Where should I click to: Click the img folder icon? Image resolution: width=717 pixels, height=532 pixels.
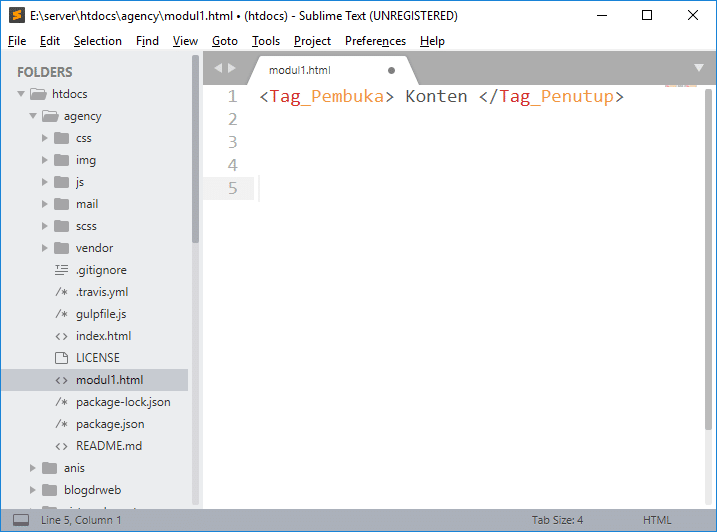click(x=61, y=160)
